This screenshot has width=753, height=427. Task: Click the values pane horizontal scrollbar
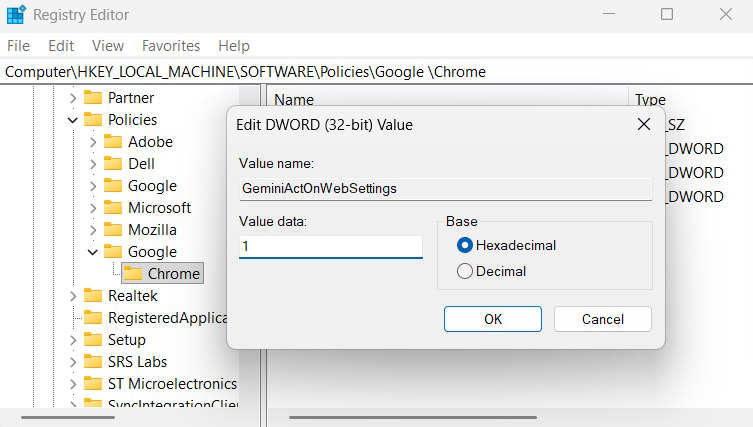coord(413,417)
